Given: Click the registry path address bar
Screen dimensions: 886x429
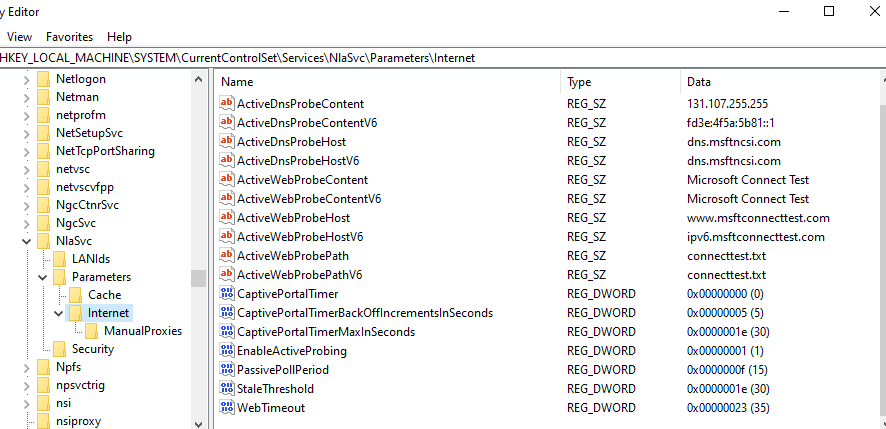Looking at the screenshot, I should point(440,58).
